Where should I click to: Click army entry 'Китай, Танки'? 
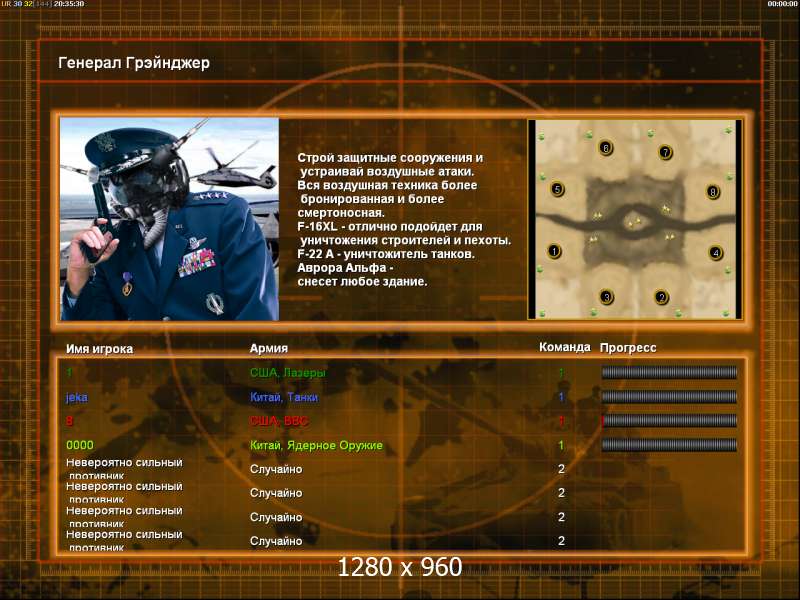[284, 397]
